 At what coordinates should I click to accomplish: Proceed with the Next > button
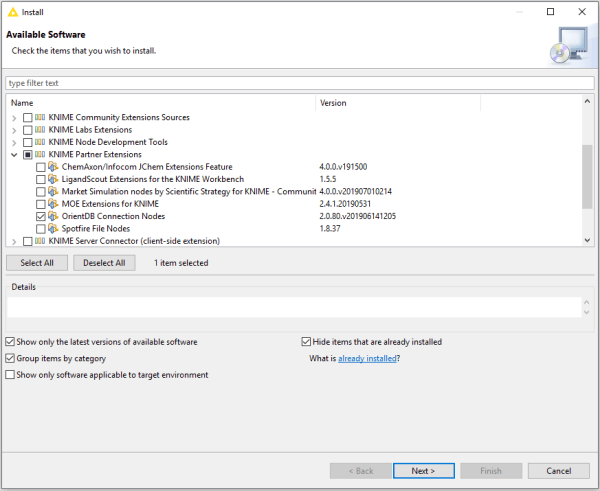tap(424, 471)
